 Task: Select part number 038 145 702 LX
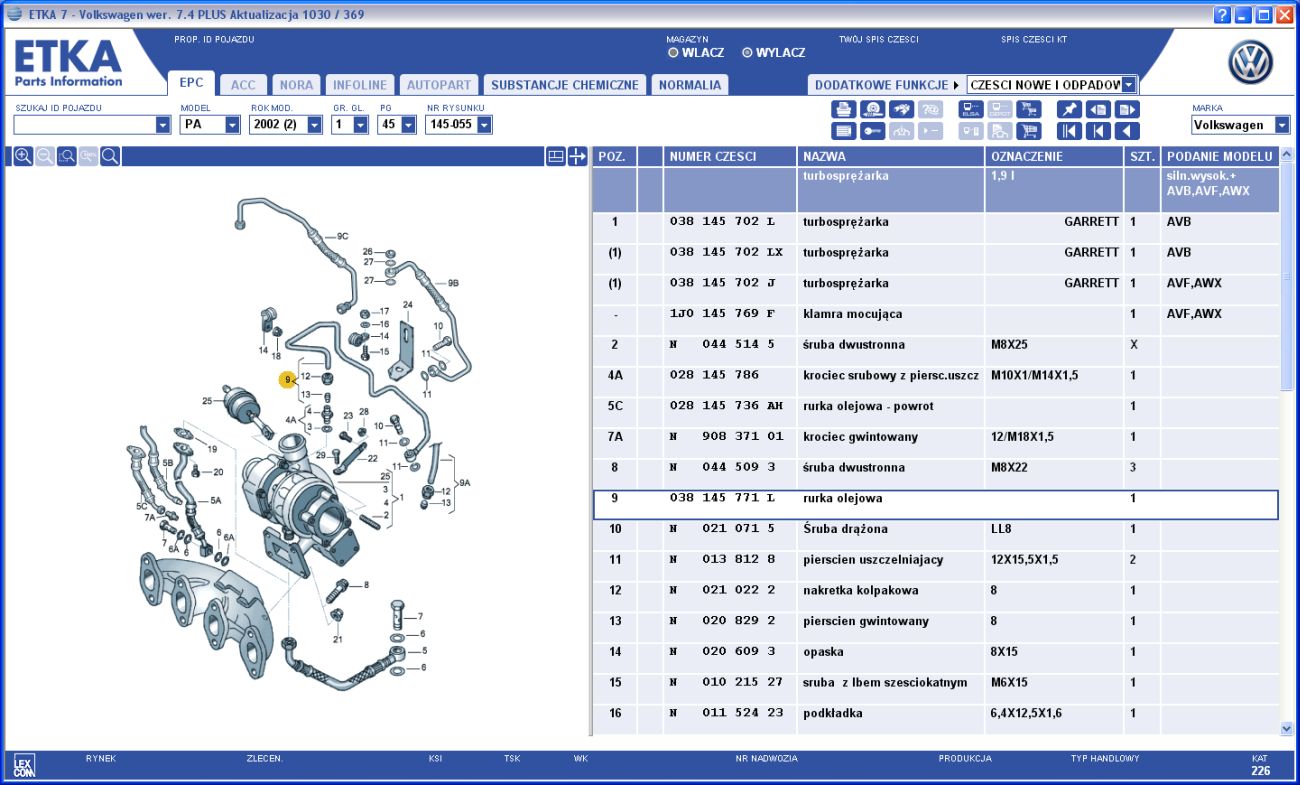726,253
